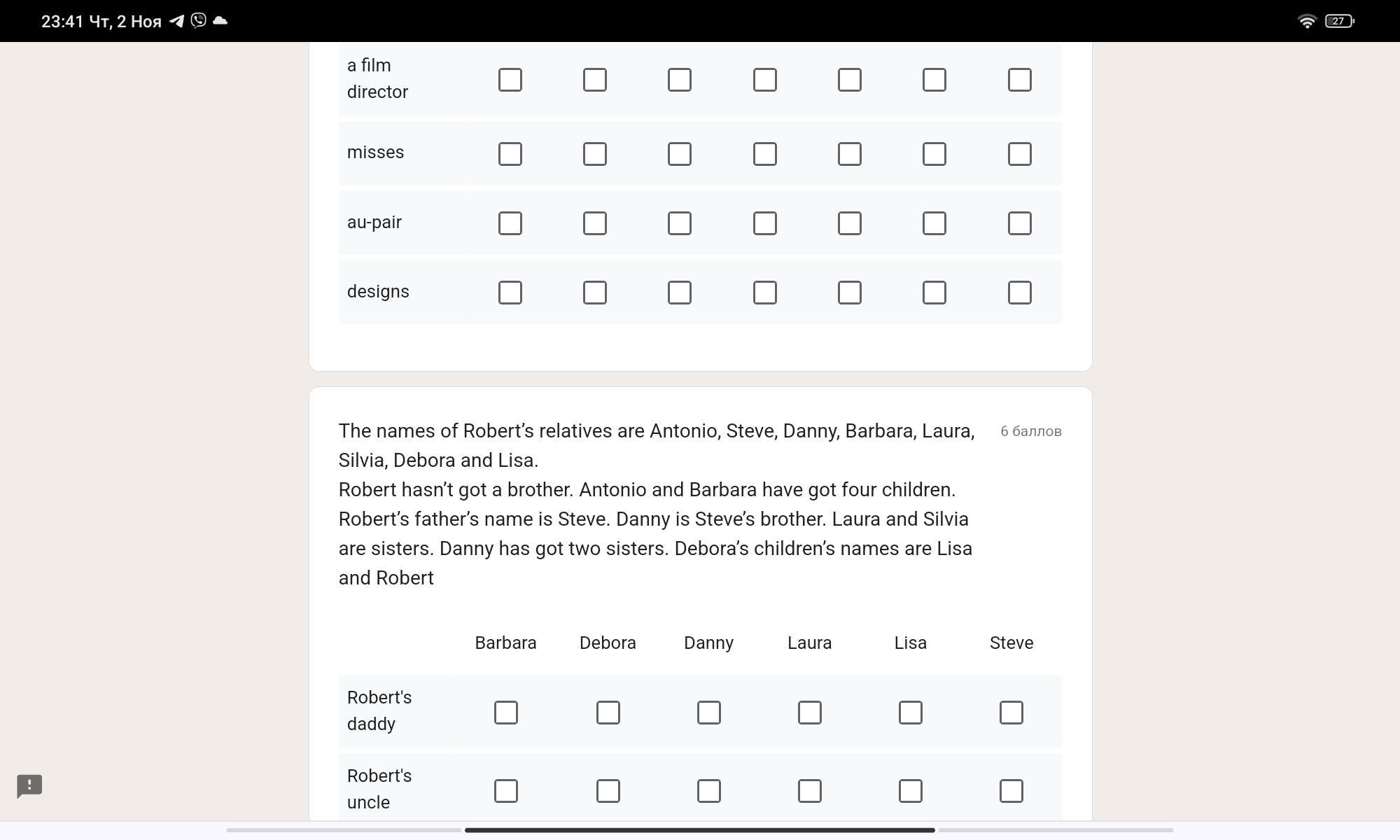Select Laura checkbox for Robert's uncle

809,791
